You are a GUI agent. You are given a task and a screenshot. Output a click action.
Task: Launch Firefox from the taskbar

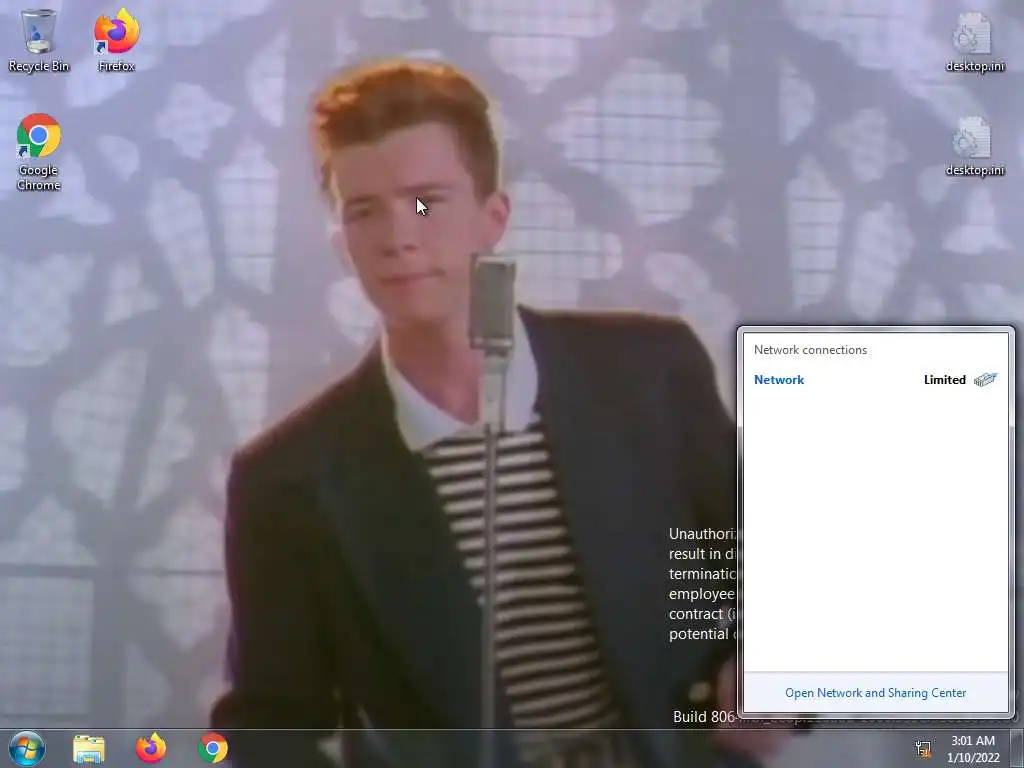point(151,749)
